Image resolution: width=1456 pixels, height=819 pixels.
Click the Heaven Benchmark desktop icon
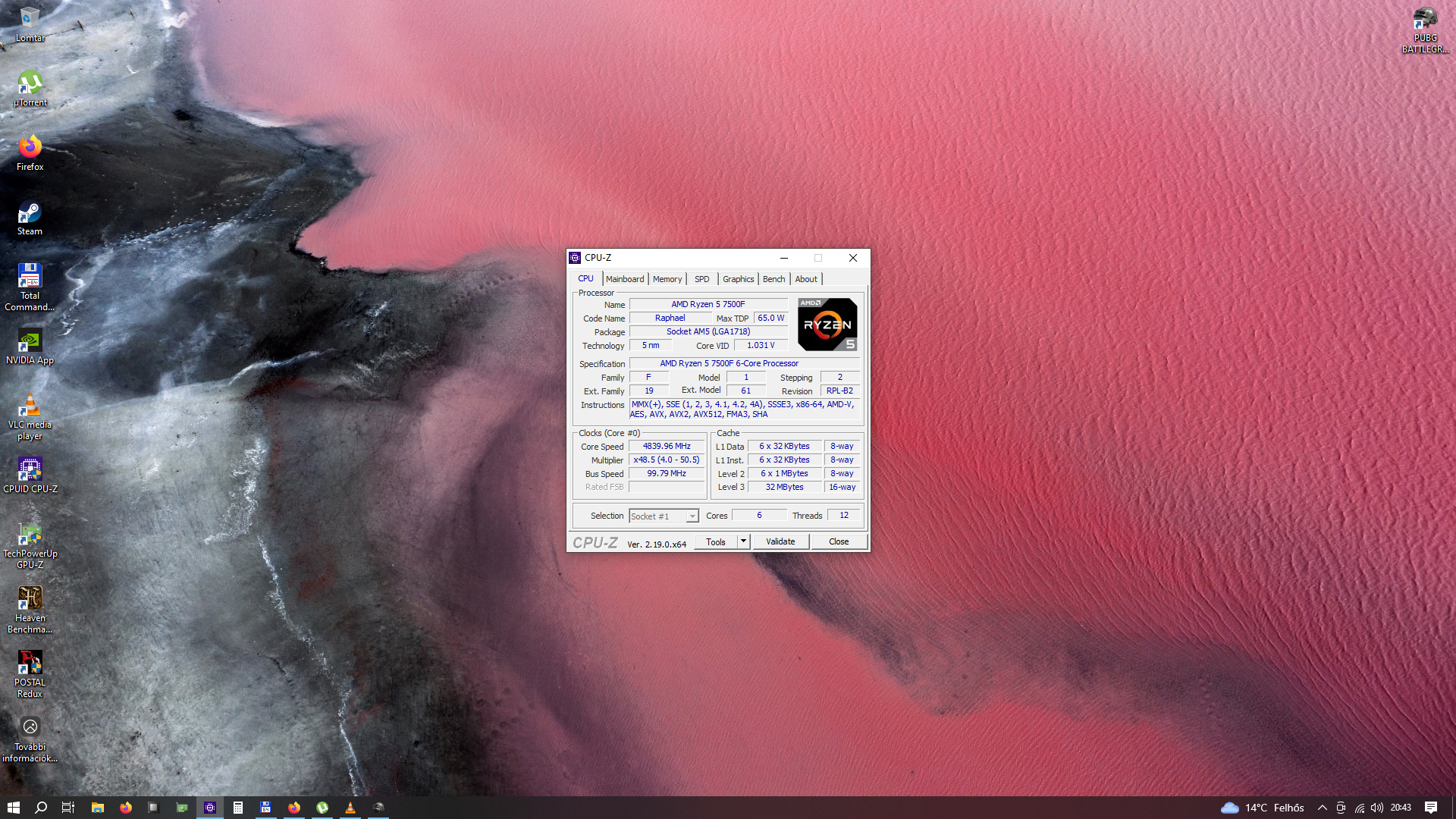pos(30,600)
